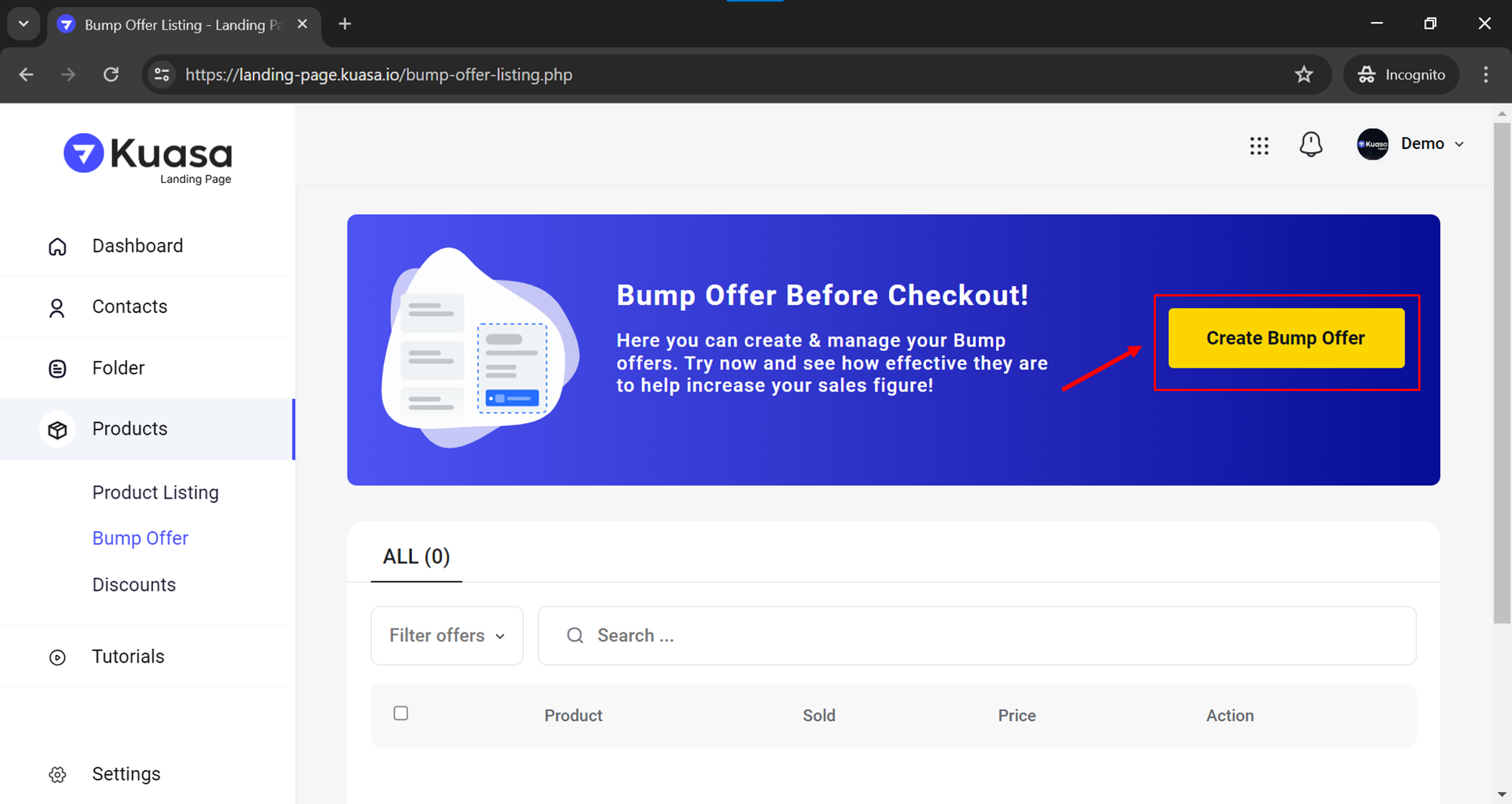
Task: Open the apps grid icon
Action: pos(1259,145)
